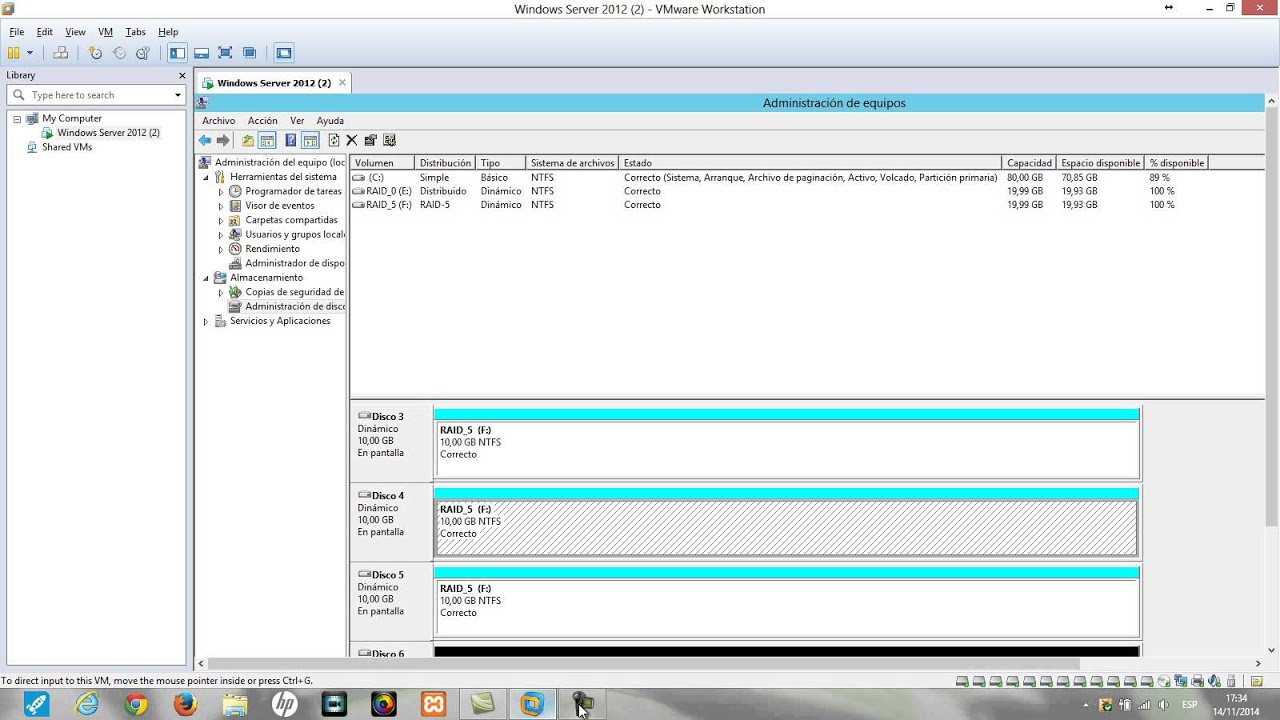Click the library search field
Viewport: 1280px width, 720px height.
pyautogui.click(x=95, y=95)
